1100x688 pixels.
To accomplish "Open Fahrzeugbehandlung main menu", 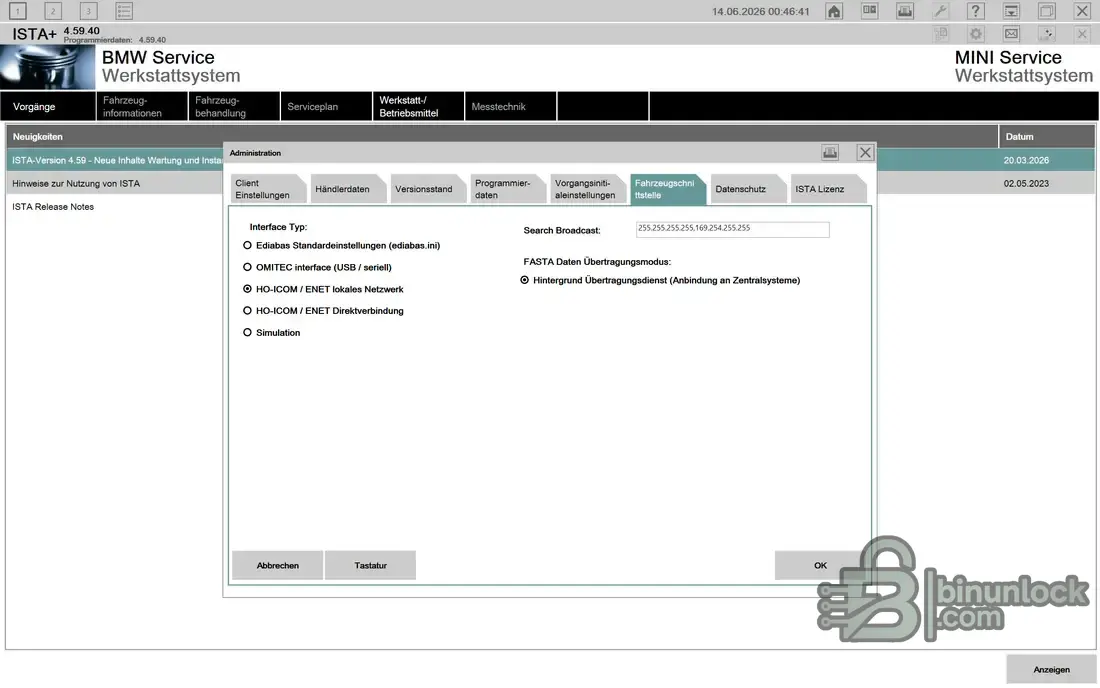I will pyautogui.click(x=234, y=106).
